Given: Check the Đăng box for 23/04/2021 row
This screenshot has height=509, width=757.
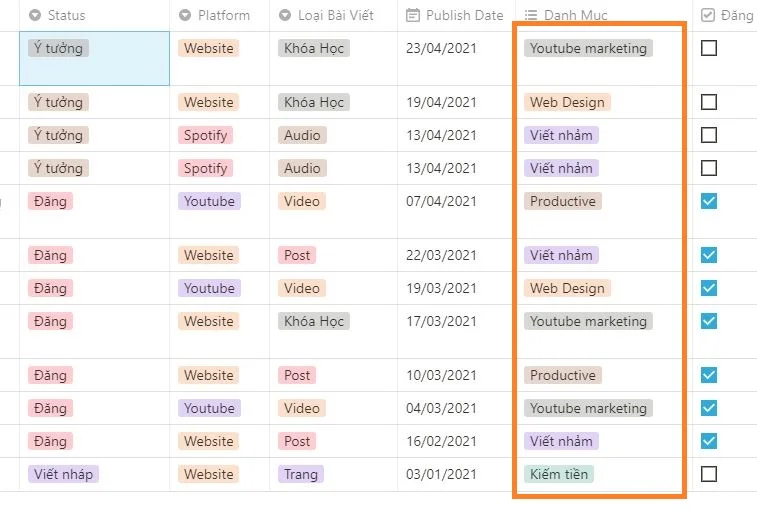Looking at the screenshot, I should coord(709,48).
